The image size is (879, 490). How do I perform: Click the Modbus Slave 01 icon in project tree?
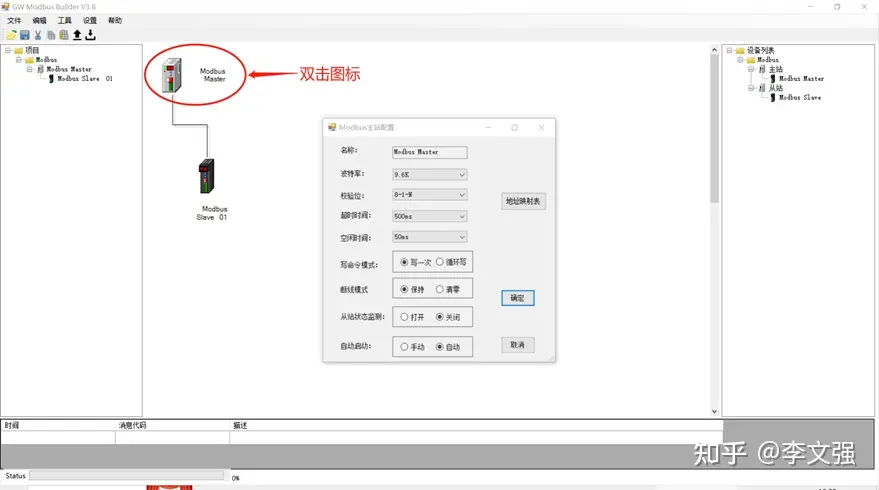tap(51, 79)
